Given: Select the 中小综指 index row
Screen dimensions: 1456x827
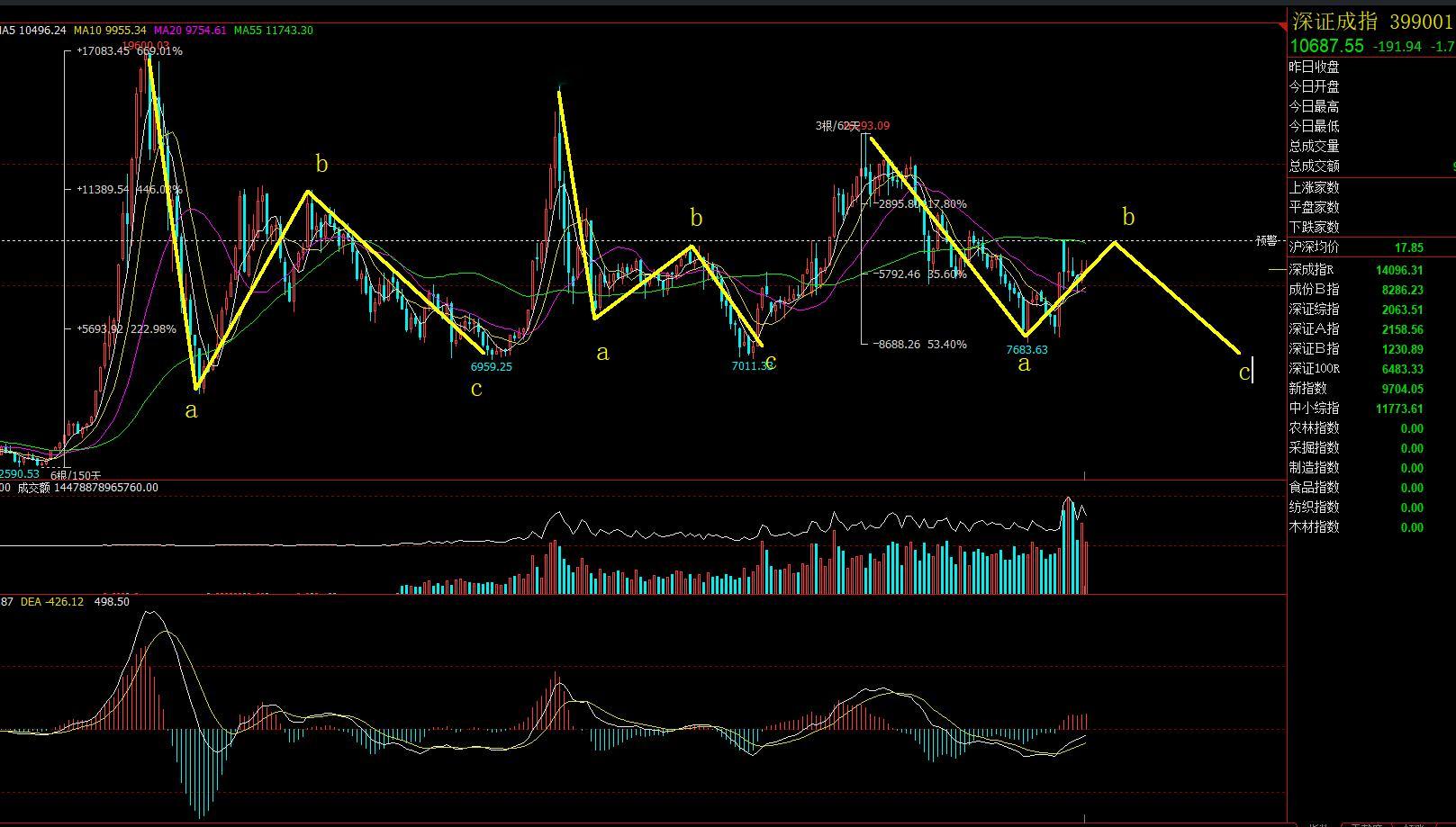Looking at the screenshot, I should 1371,409.
